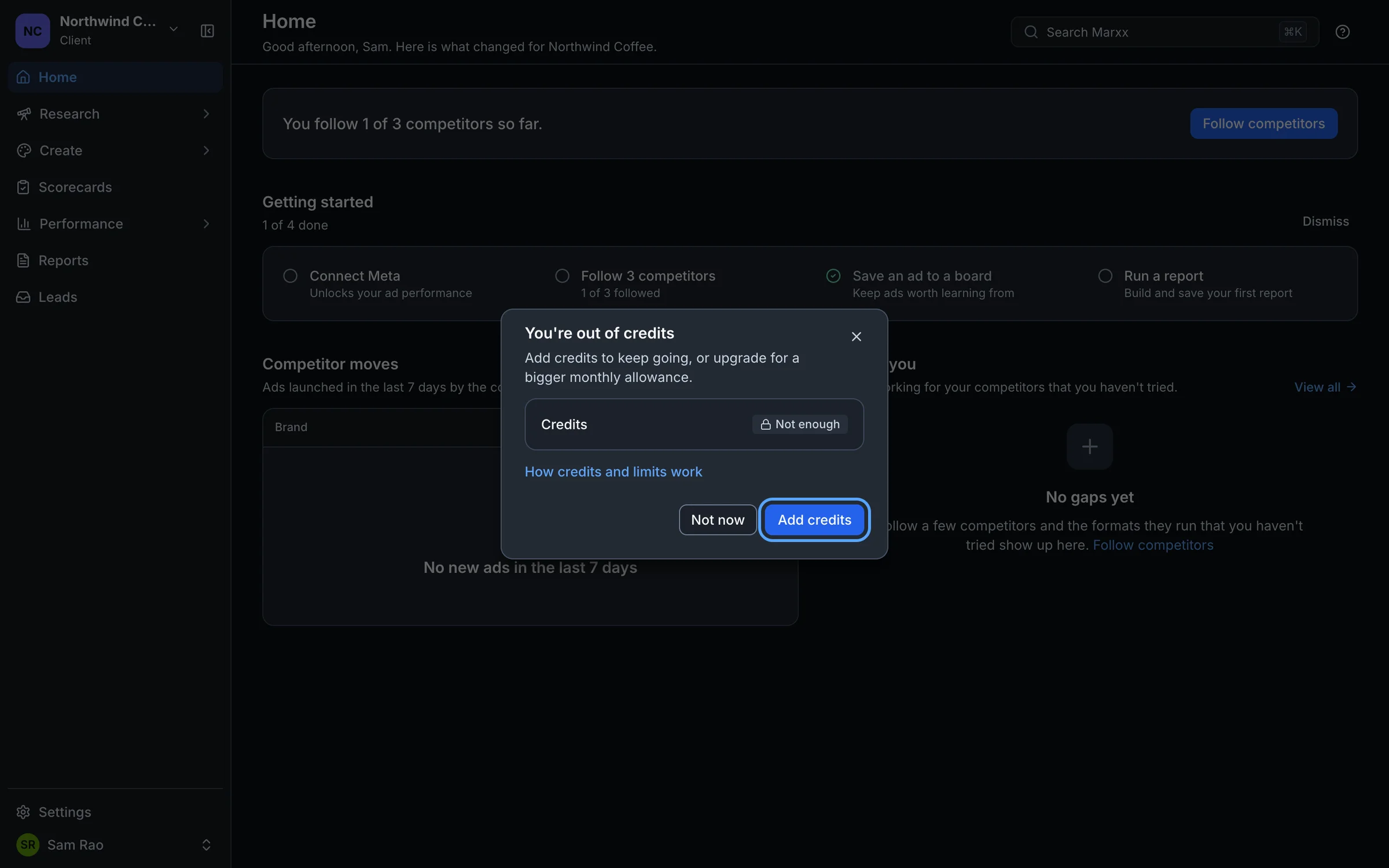Select the Connect Meta step circle
The image size is (1389, 868).
[x=290, y=276]
